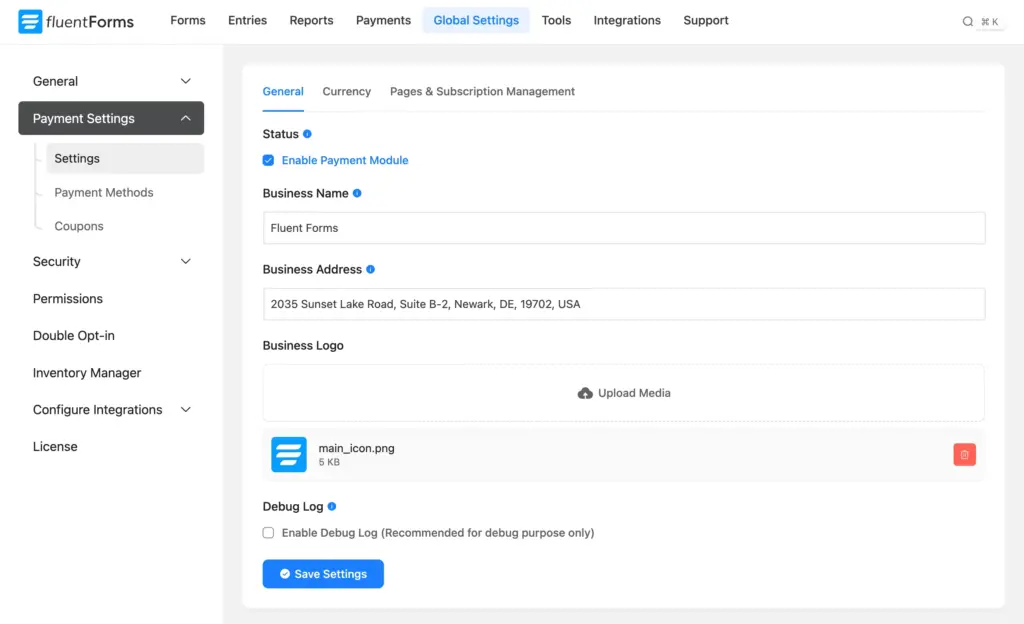Click the Debug Log info icon
Viewport: 1024px width, 624px height.
[x=330, y=506]
